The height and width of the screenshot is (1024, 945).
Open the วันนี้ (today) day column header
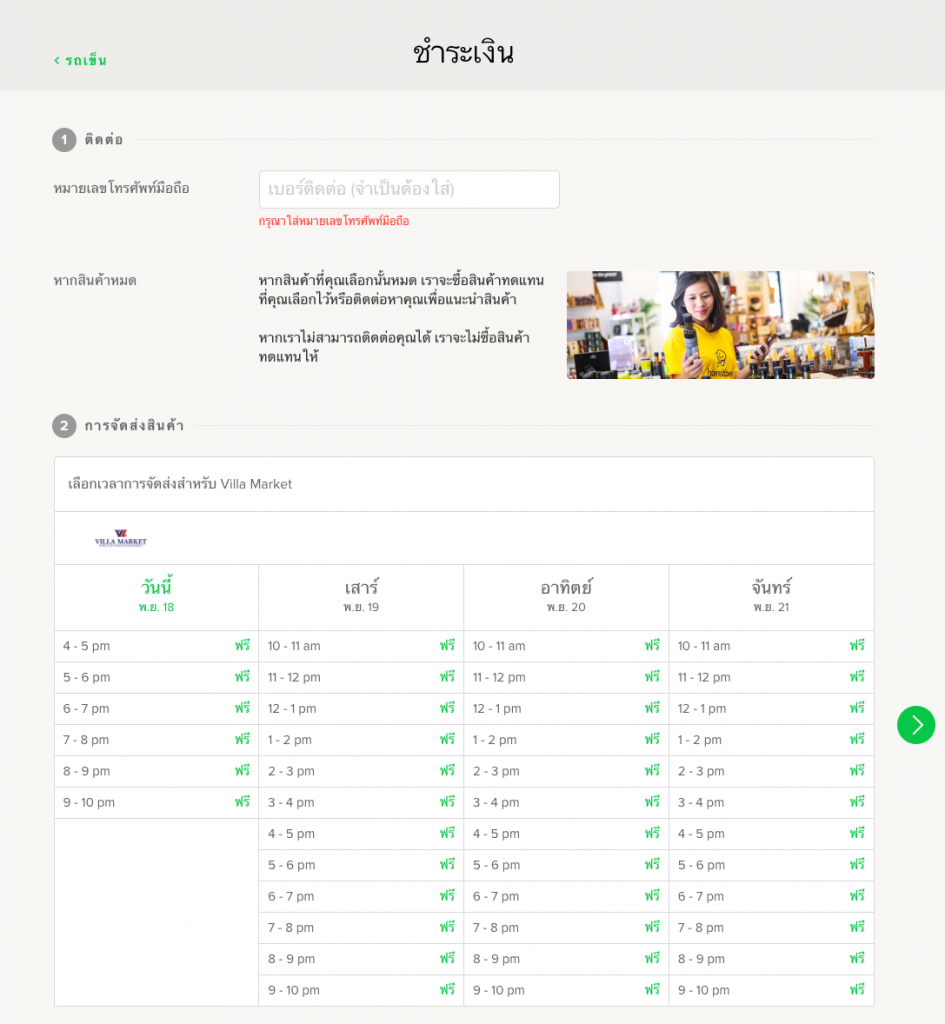(156, 596)
